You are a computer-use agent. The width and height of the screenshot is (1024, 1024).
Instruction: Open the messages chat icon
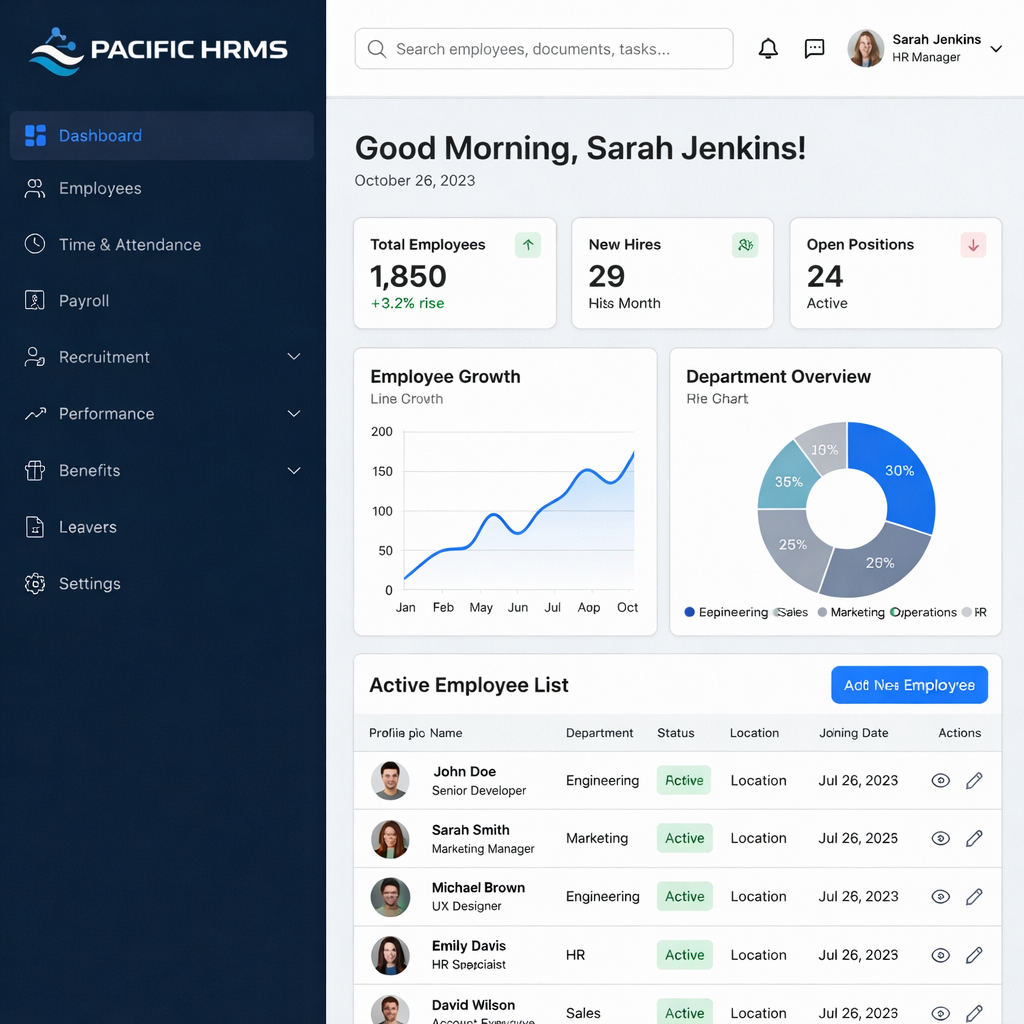pyautogui.click(x=814, y=48)
